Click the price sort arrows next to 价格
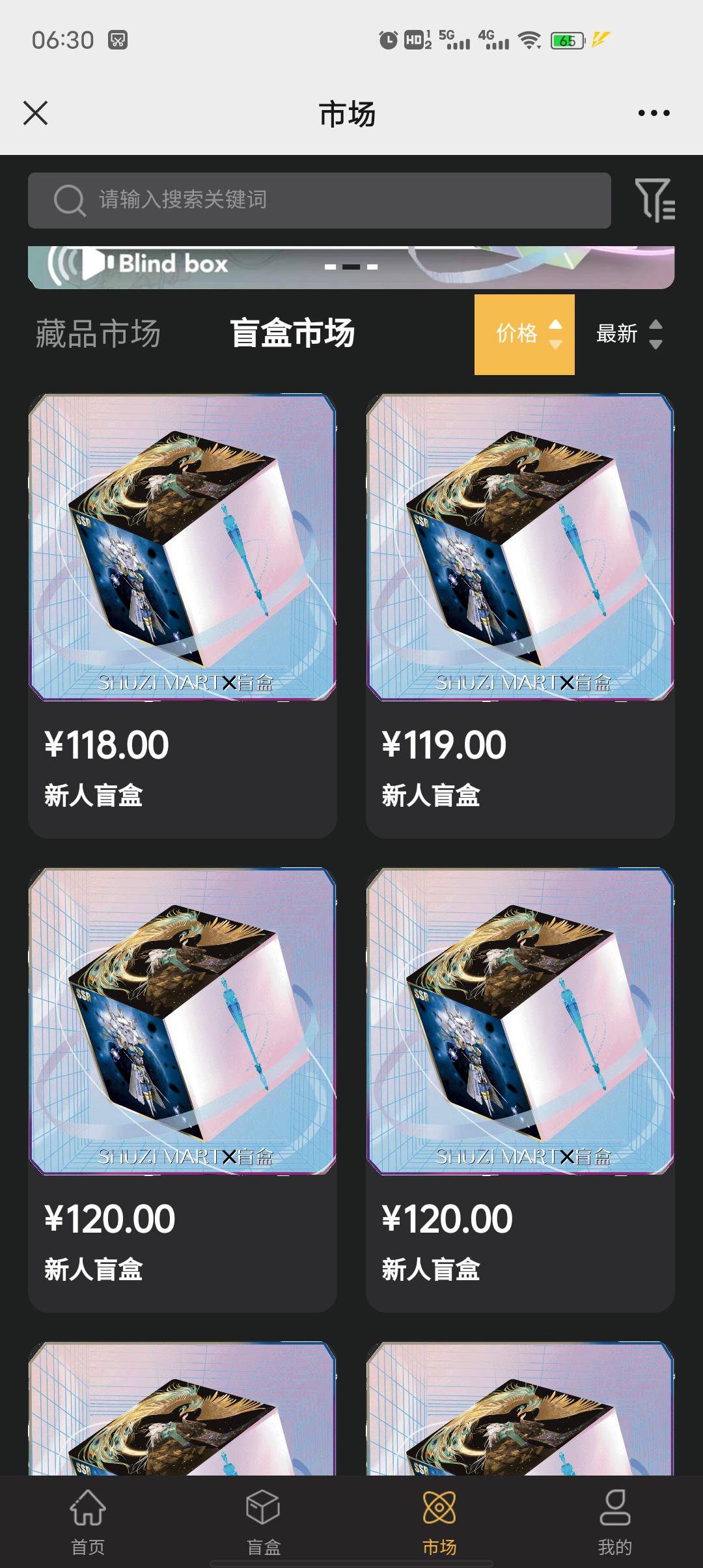 555,335
